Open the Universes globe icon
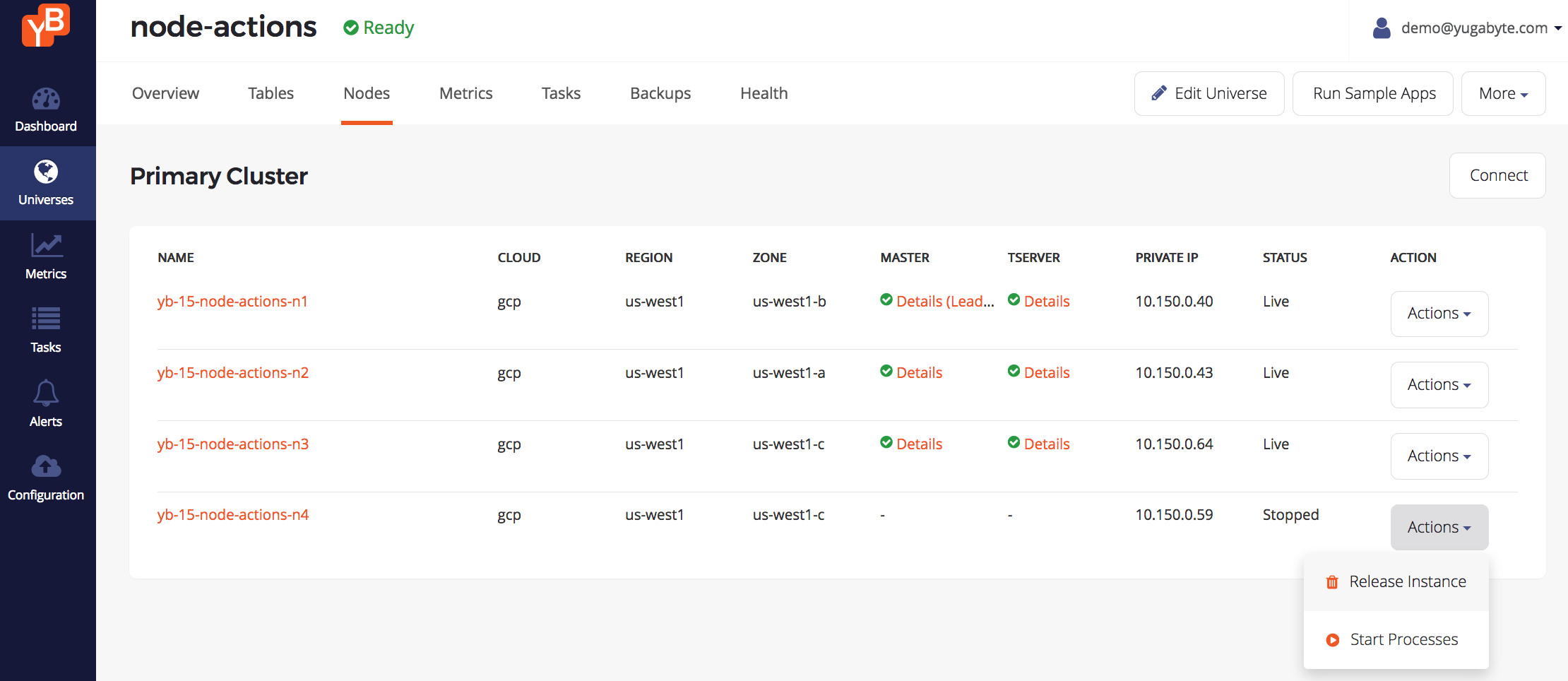The width and height of the screenshot is (1568, 681). click(x=46, y=172)
